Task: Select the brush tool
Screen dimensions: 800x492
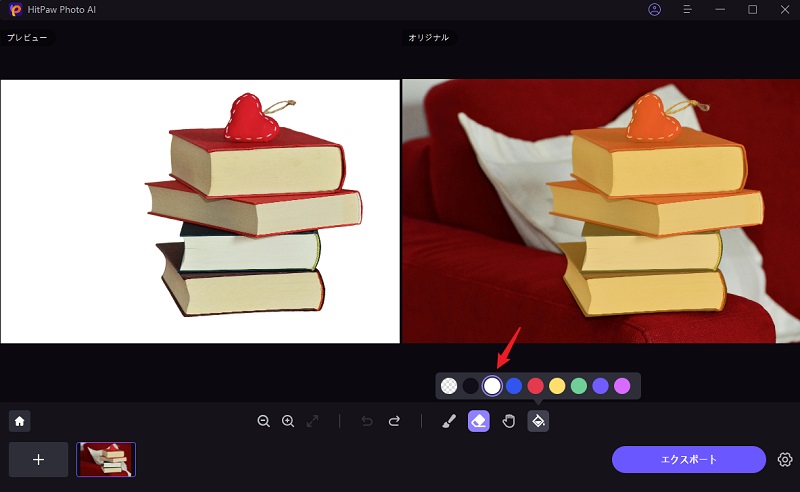Action: point(449,422)
